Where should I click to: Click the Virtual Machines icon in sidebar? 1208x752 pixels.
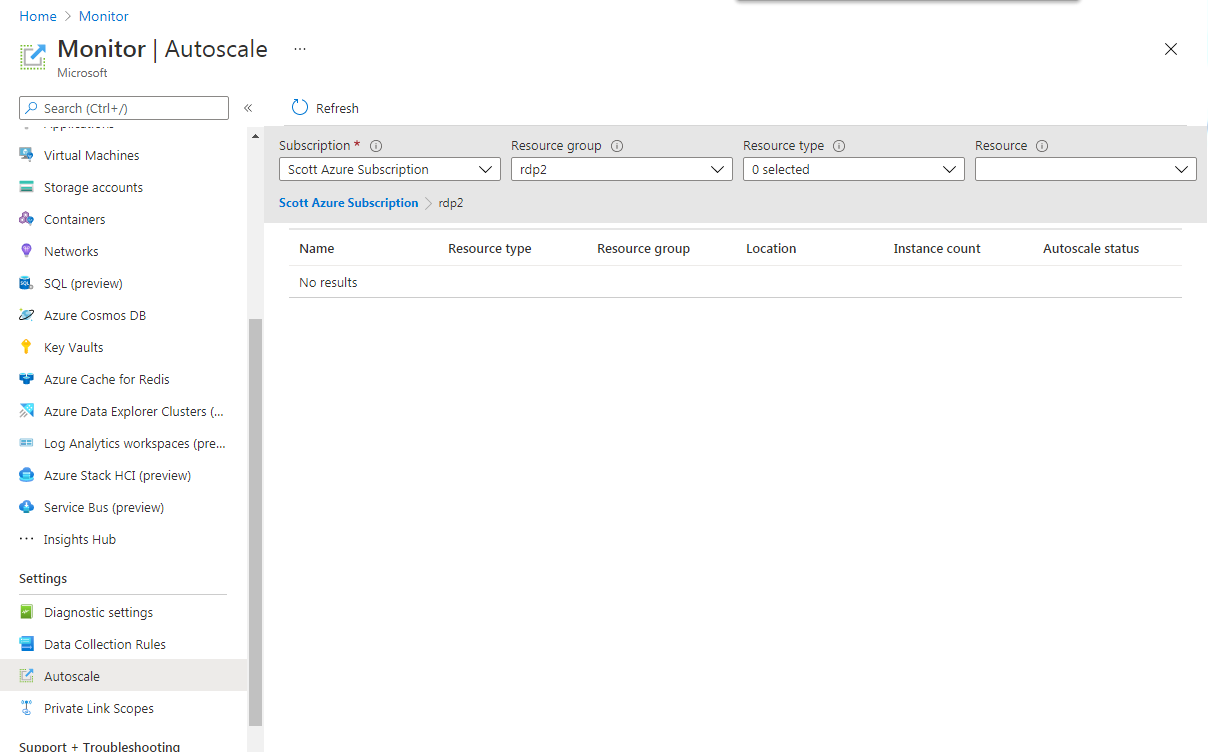[x=27, y=155]
